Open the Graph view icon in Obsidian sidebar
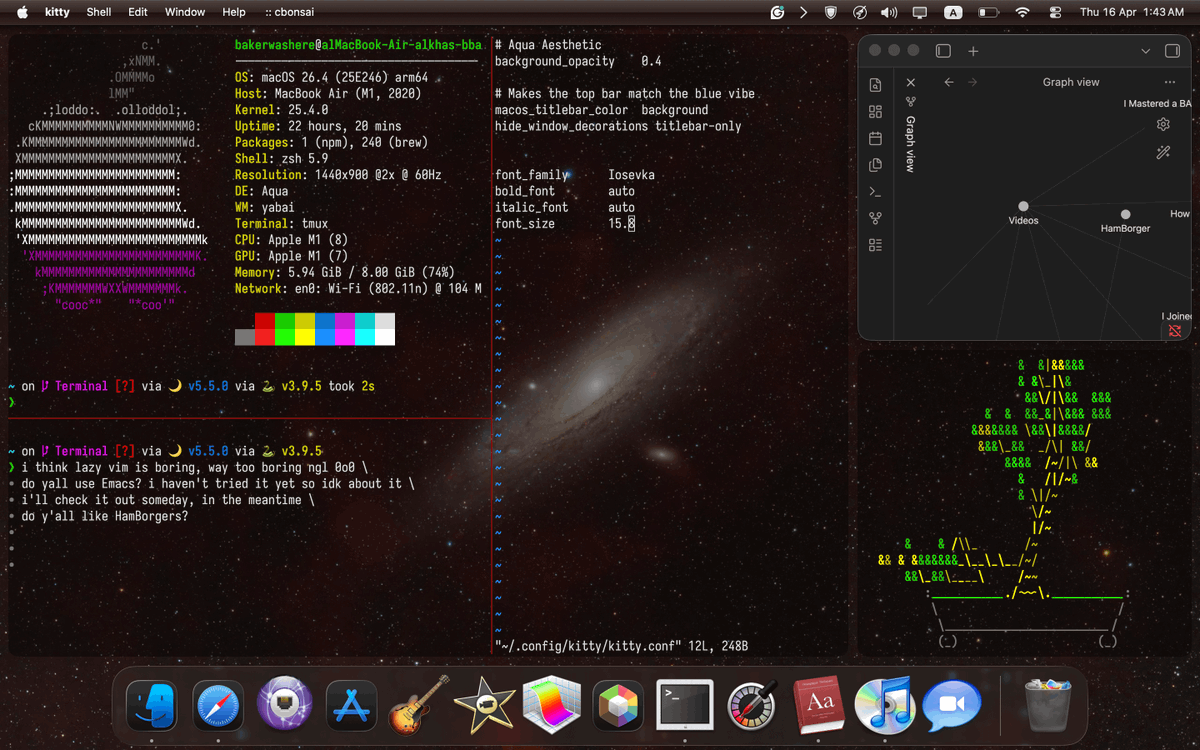Viewport: 1200px width, 750px height. coord(875,216)
